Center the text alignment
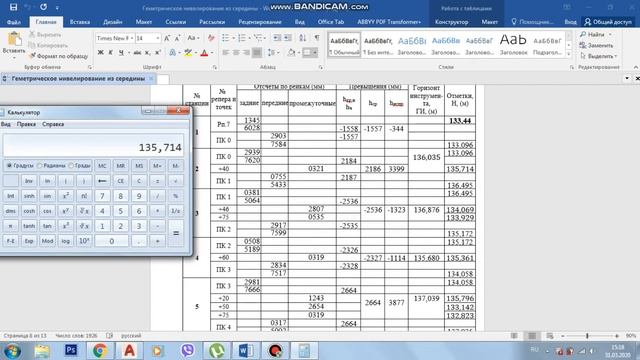640x360 pixels. pos(236,53)
